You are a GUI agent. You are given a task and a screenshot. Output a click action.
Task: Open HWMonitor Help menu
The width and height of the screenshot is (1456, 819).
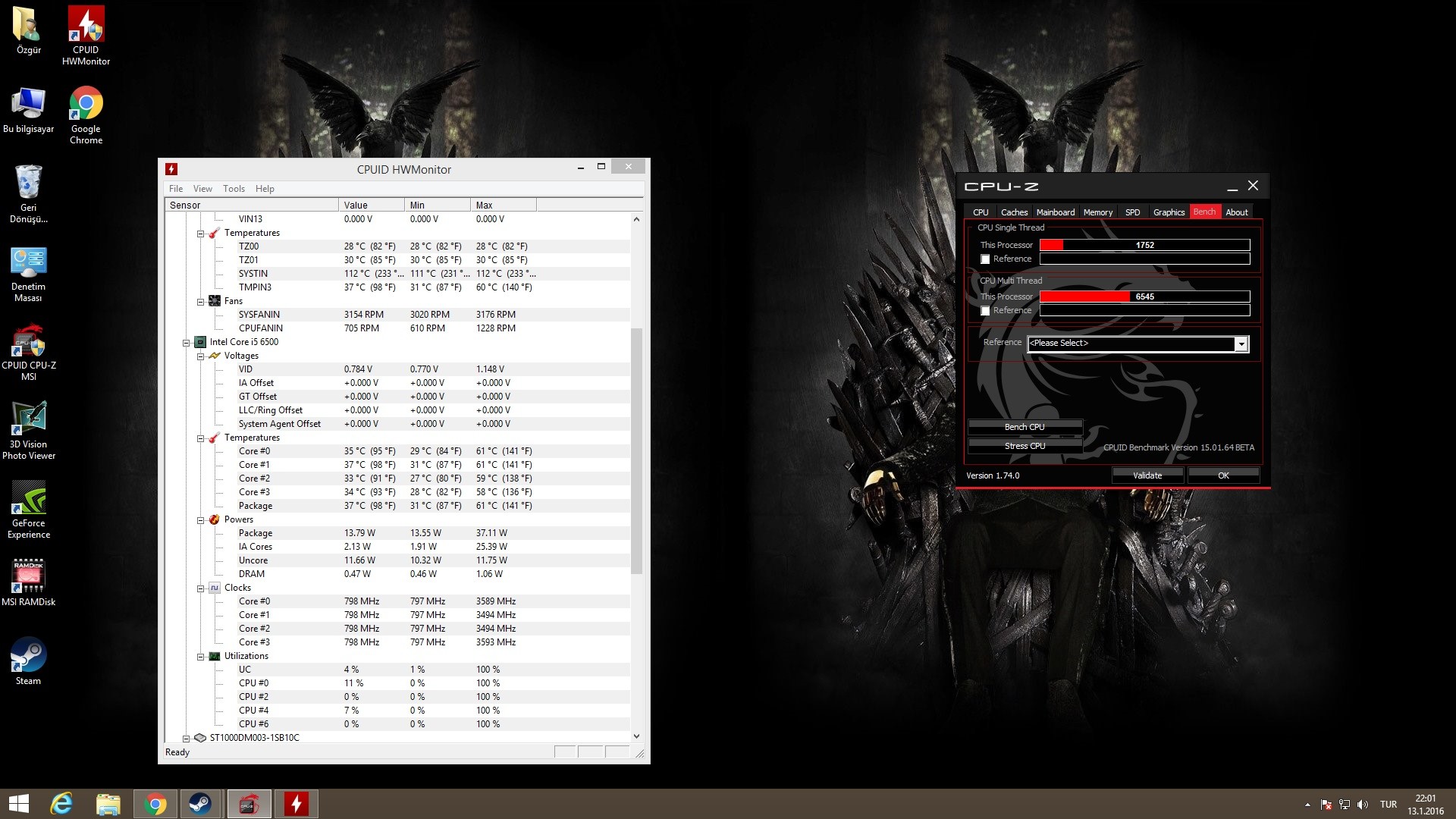pos(265,189)
